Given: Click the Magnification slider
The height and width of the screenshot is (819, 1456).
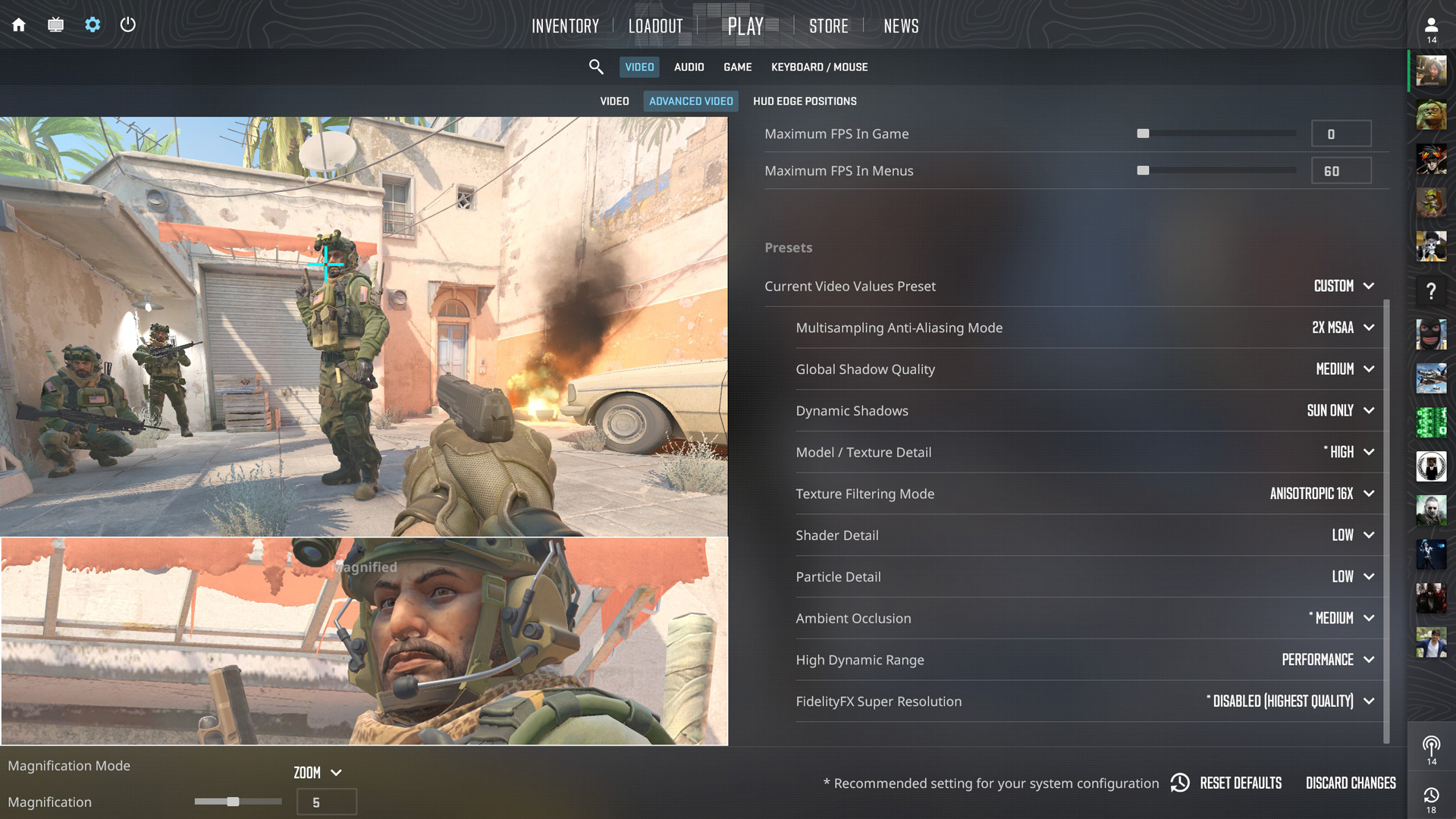Looking at the screenshot, I should [x=238, y=802].
